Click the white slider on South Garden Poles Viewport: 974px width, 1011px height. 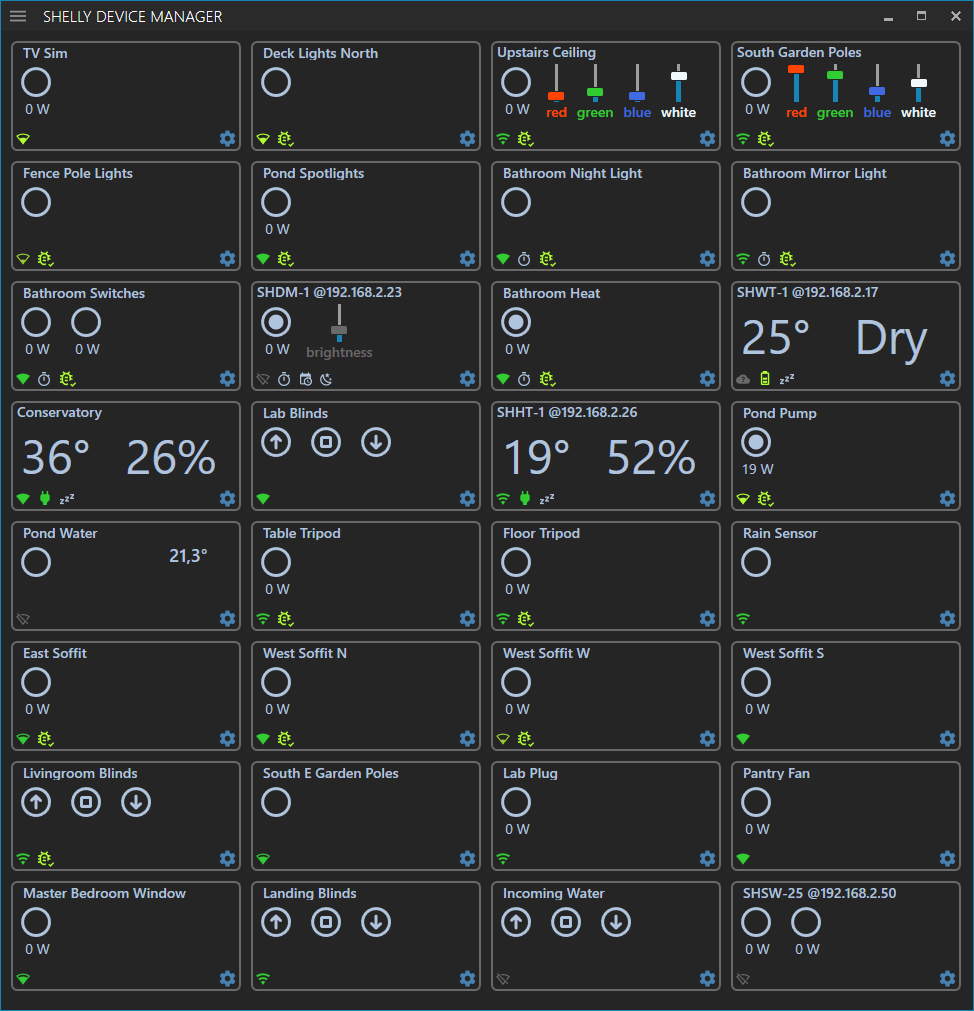point(918,84)
